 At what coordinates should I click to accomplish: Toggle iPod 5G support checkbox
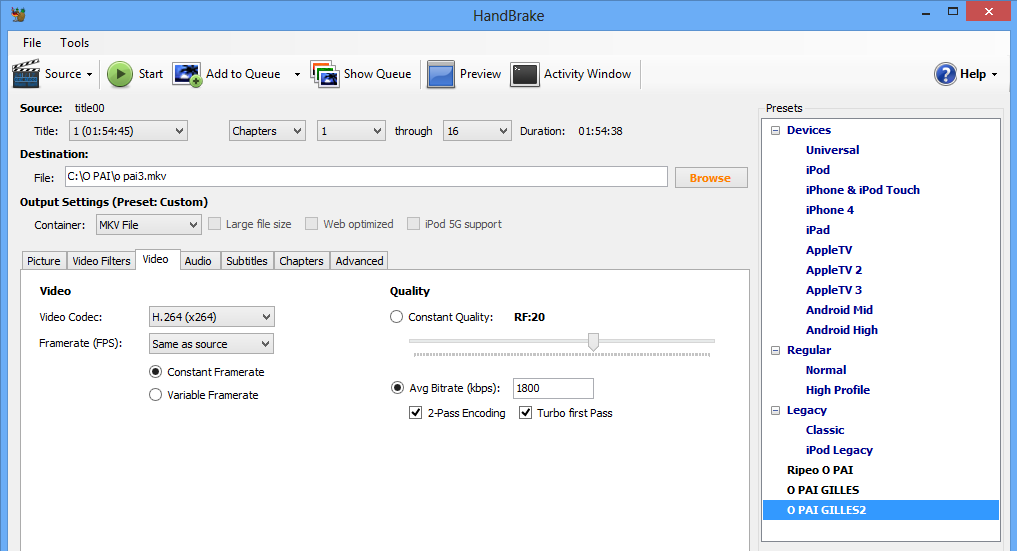click(x=413, y=224)
